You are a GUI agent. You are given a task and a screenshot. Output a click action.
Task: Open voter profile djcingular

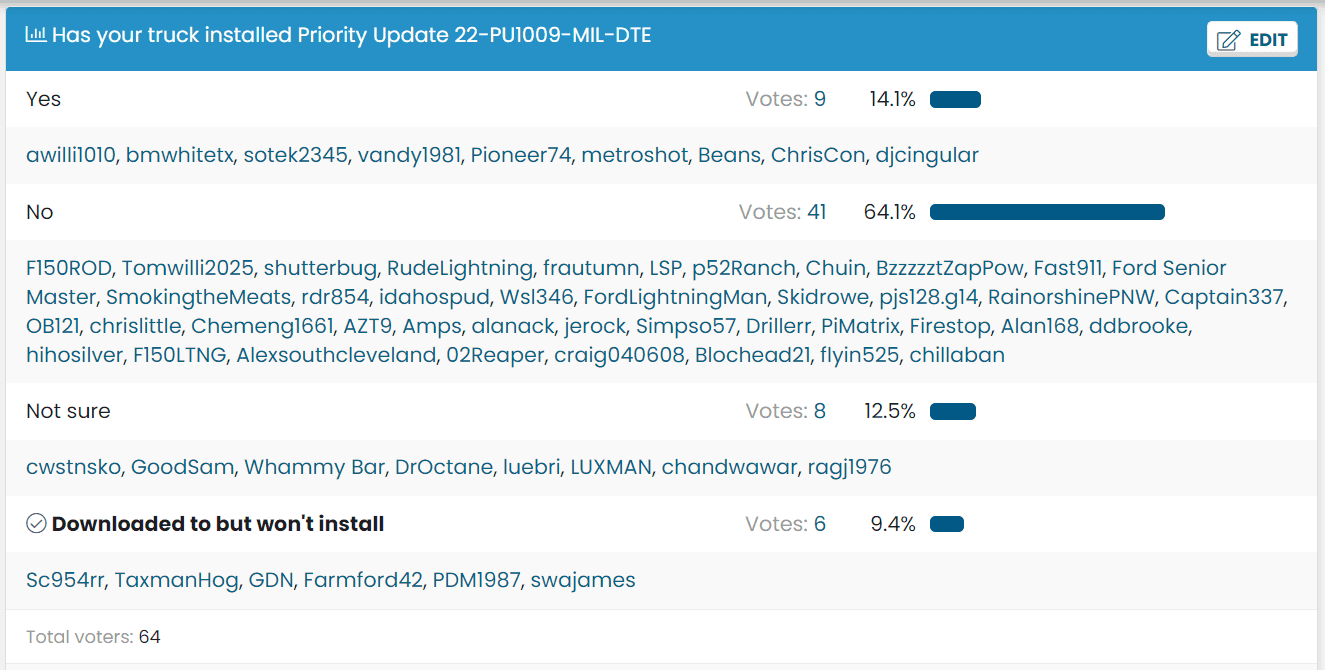tap(927, 155)
